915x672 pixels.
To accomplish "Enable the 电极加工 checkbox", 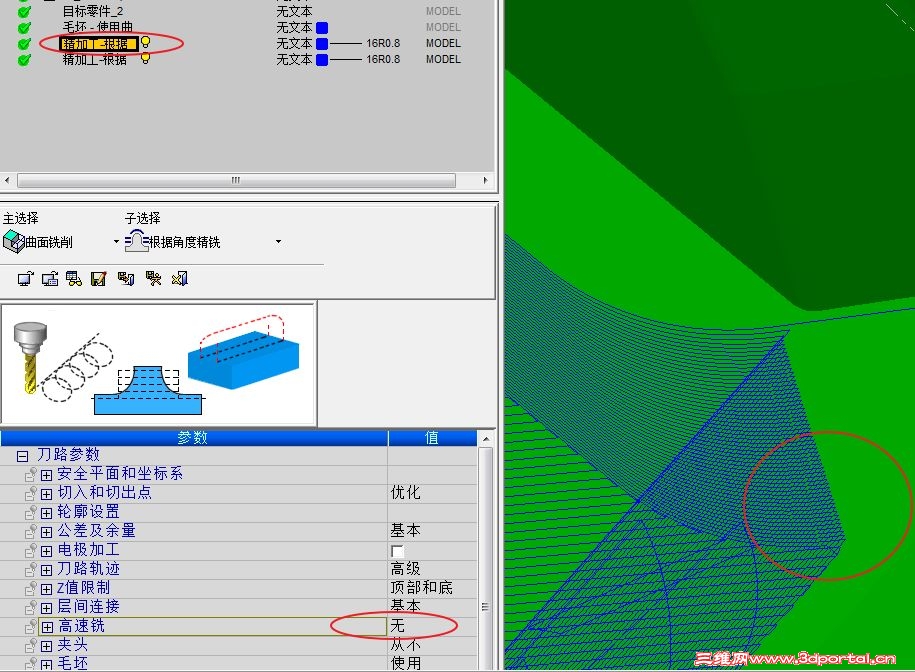I will (397, 551).
